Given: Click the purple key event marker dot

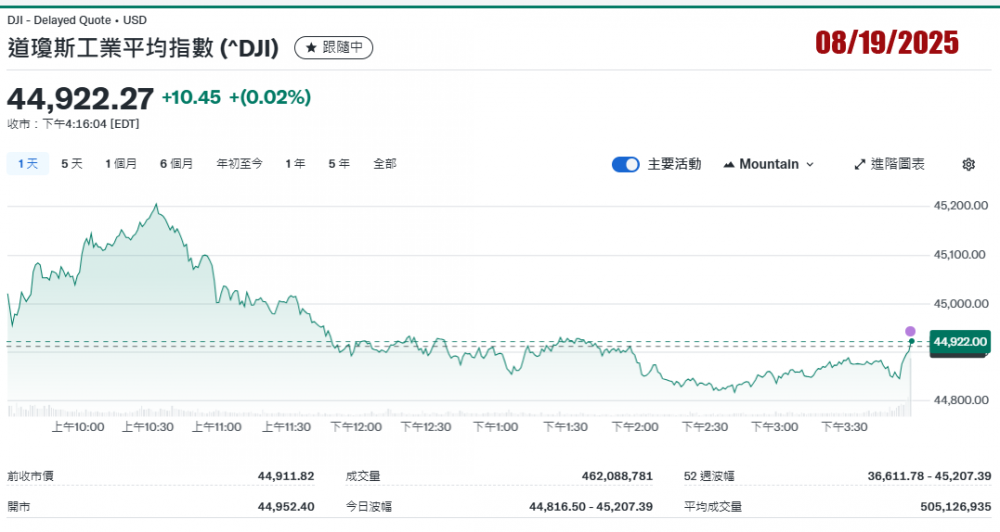Looking at the screenshot, I should pyautogui.click(x=910, y=331).
